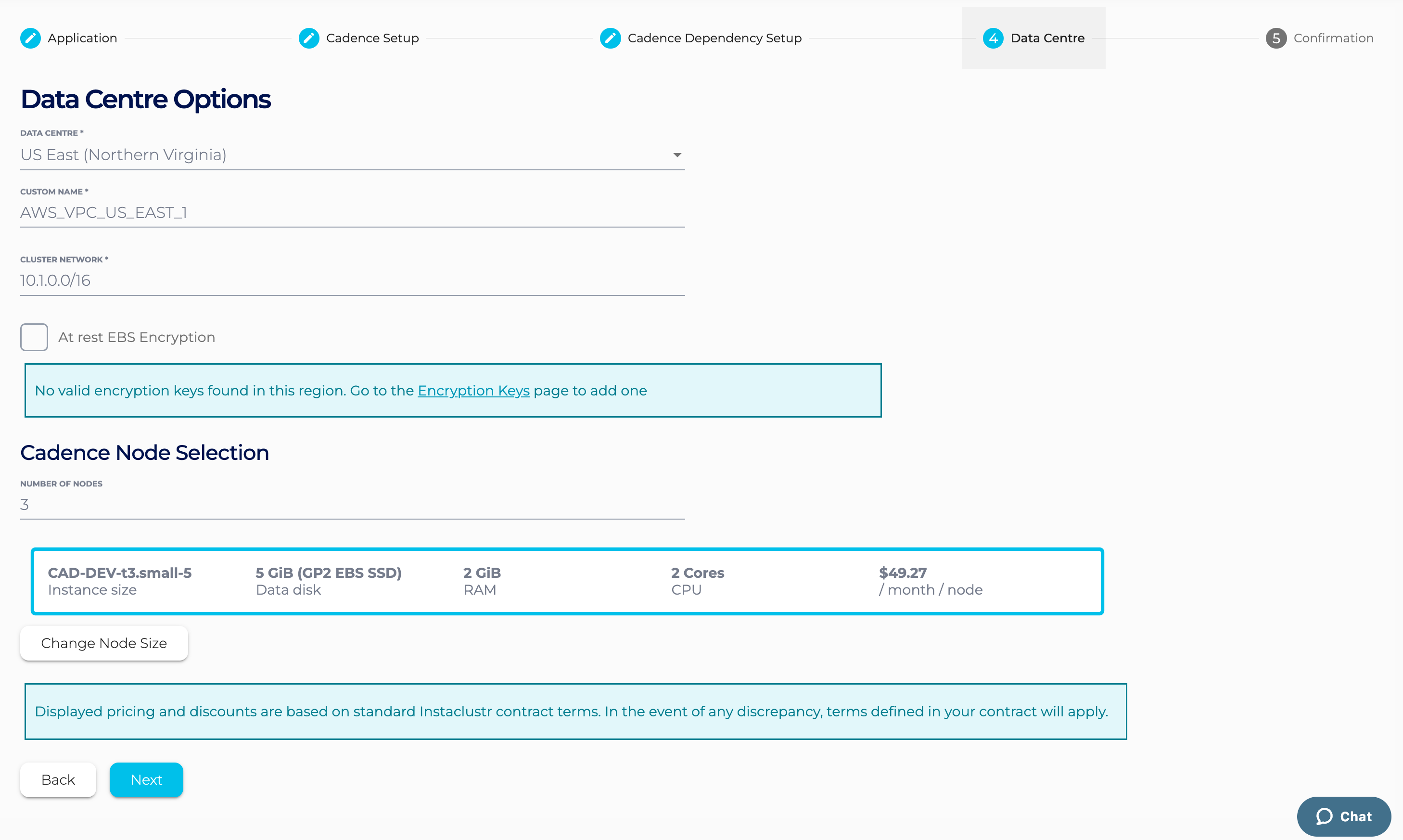Viewport: 1403px width, 840px height.
Task: Click the Change Node Size button
Action: [104, 643]
